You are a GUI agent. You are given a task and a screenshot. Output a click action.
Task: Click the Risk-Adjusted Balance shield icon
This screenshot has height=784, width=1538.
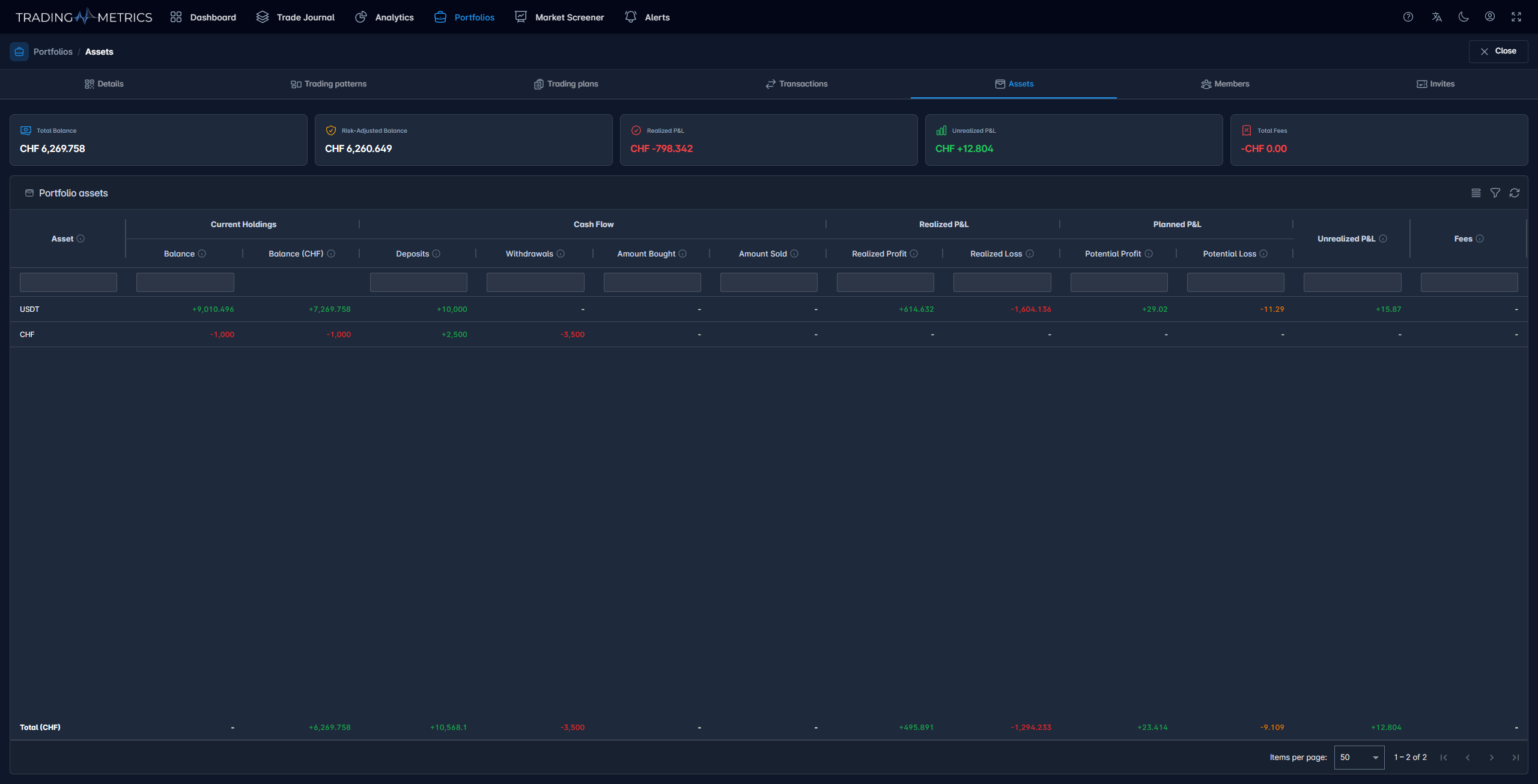[x=331, y=130]
